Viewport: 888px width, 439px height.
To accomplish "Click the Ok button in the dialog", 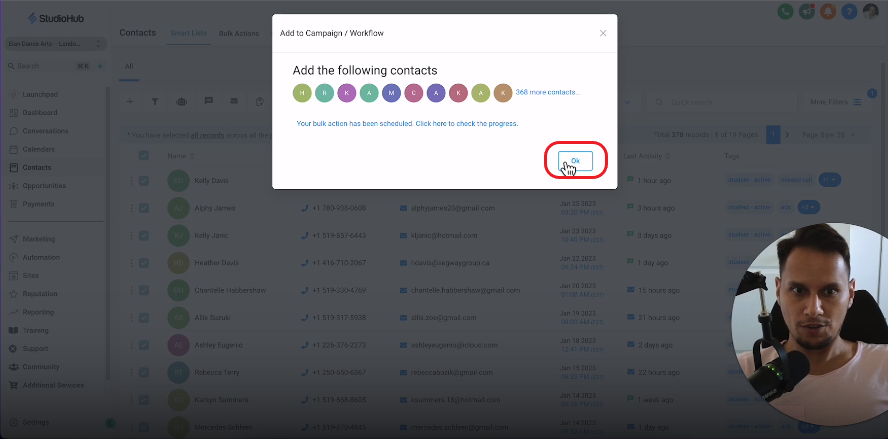I will click(575, 161).
